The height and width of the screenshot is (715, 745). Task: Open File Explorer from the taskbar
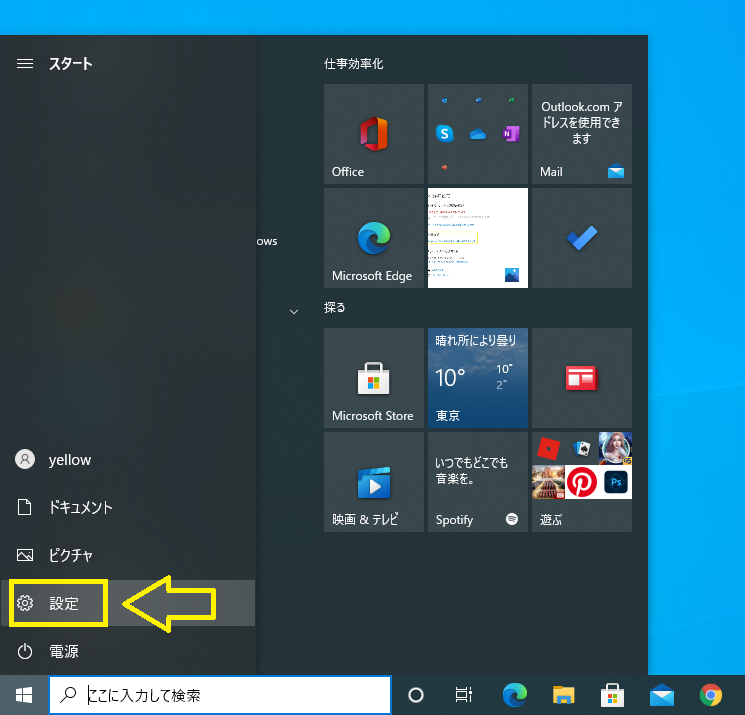point(564,695)
